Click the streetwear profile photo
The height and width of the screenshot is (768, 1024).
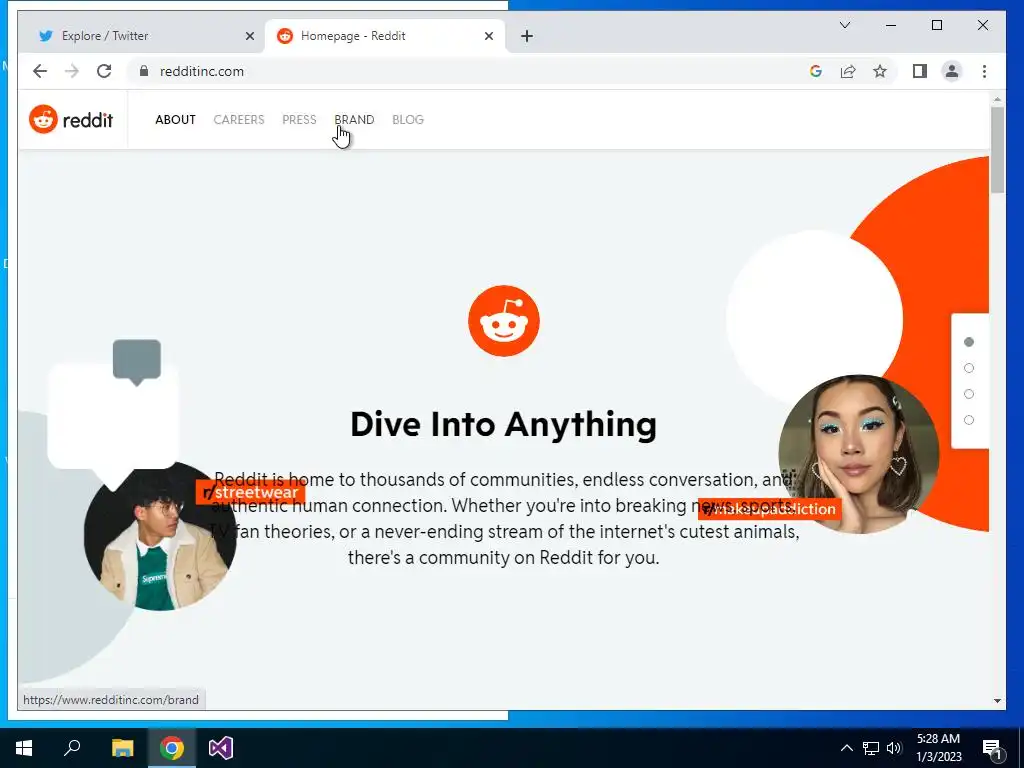(x=160, y=537)
